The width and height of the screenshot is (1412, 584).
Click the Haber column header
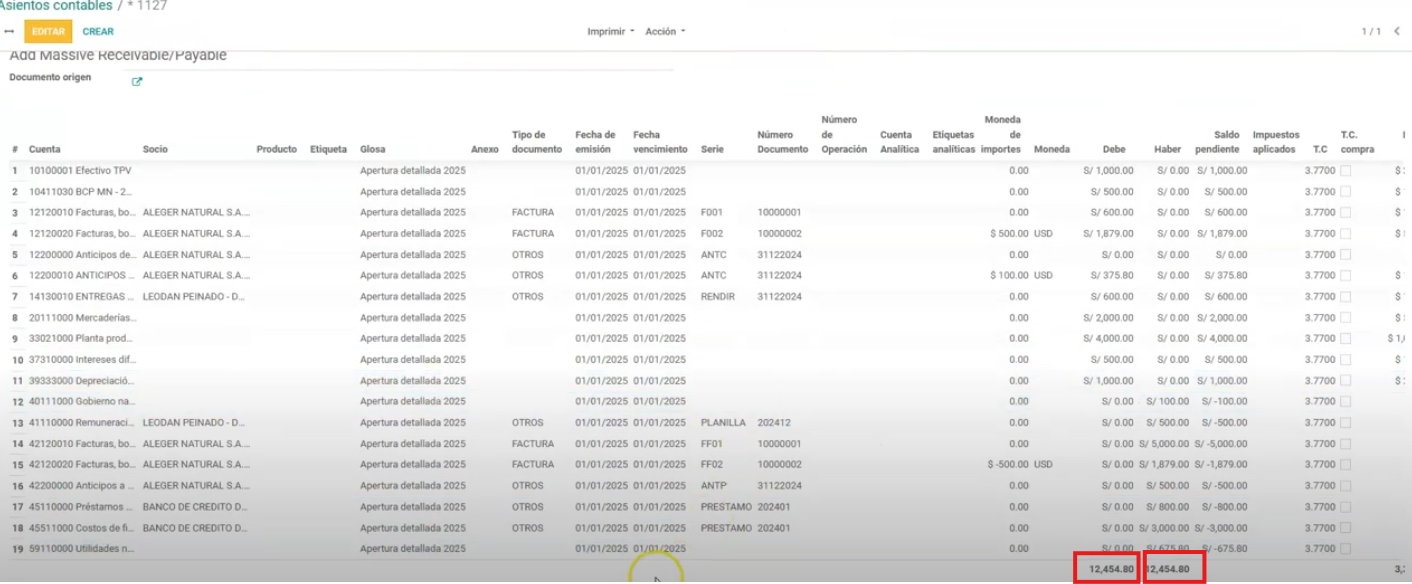[1167, 149]
